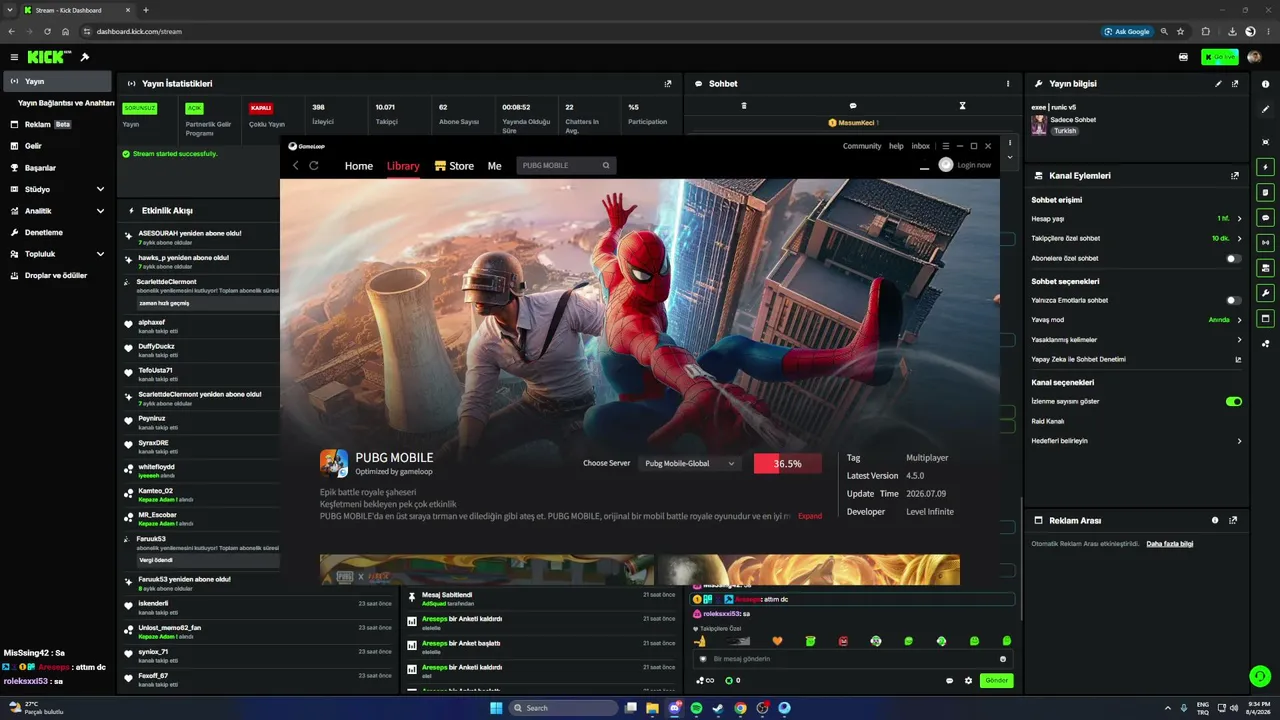Open Yavaş mod options
This screenshot has width=1280, height=720.
pyautogui.click(x=1136, y=320)
